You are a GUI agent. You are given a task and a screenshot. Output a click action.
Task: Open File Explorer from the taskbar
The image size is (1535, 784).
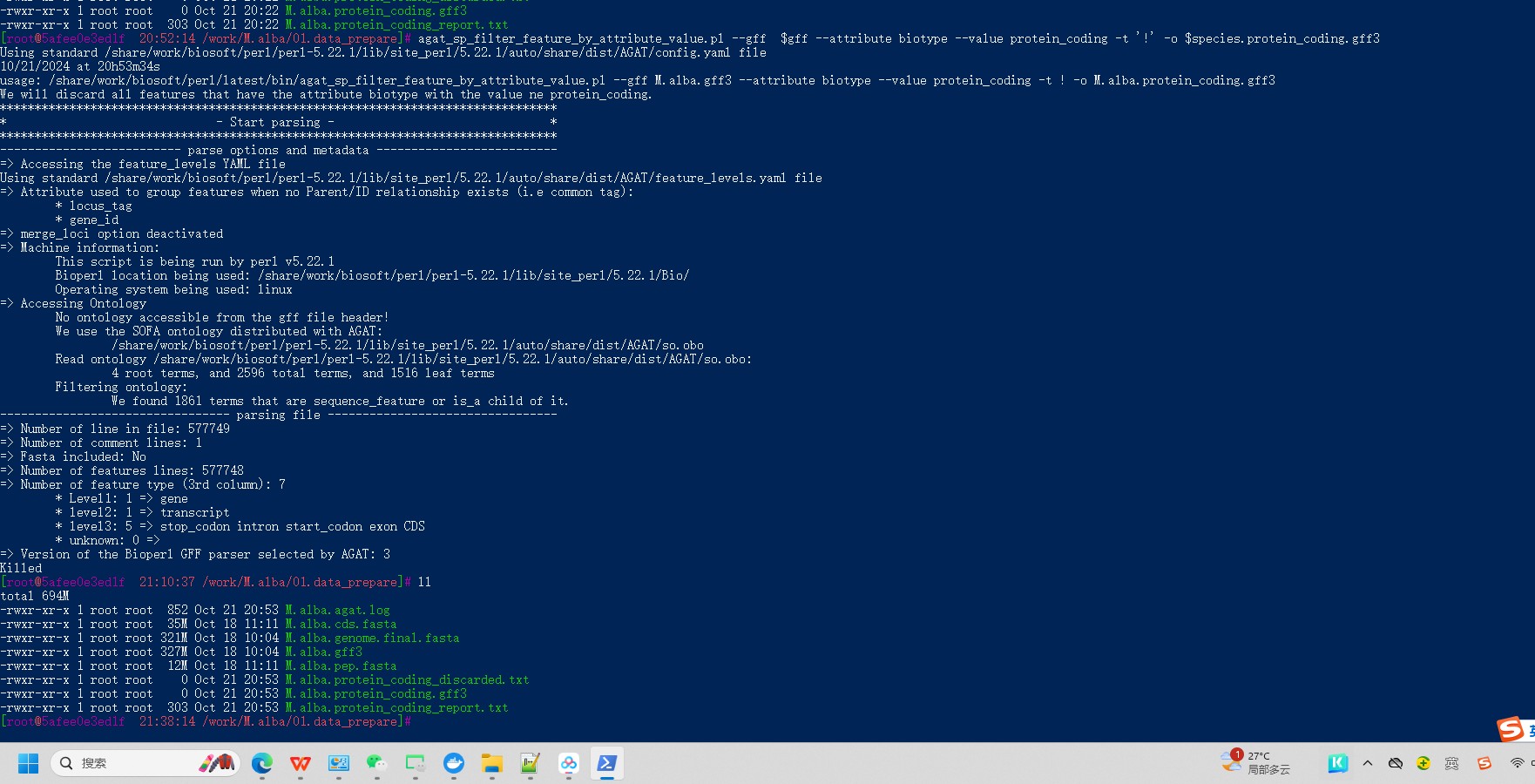click(492, 764)
